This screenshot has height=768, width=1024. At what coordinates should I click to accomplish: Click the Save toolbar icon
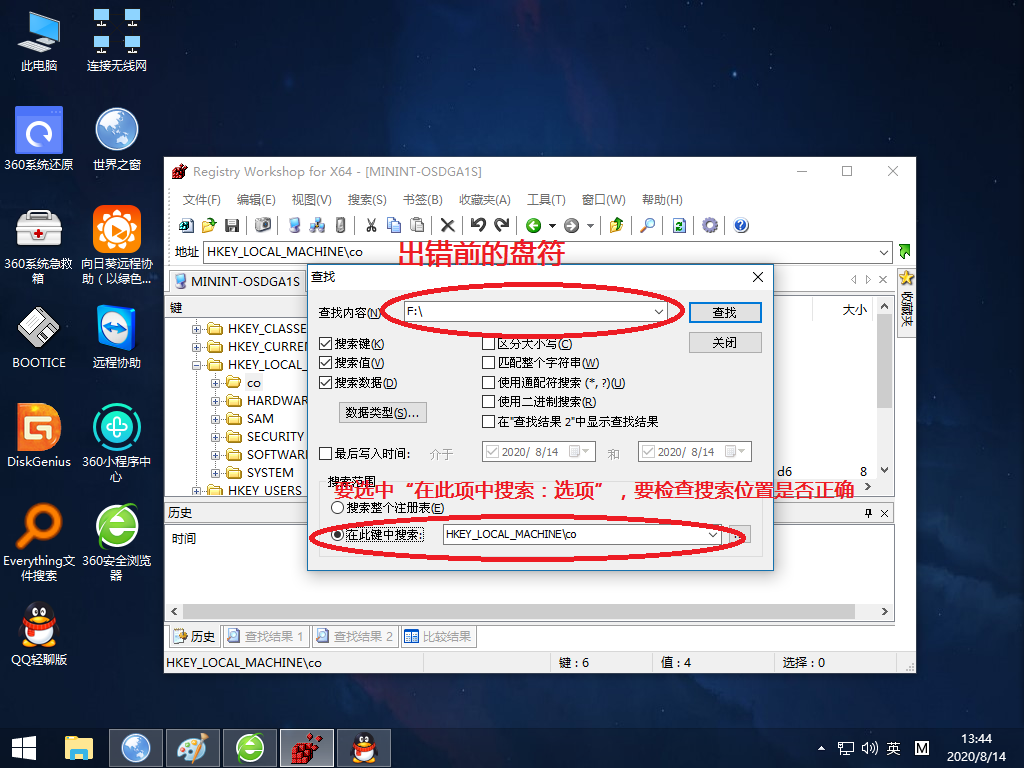pos(233,225)
